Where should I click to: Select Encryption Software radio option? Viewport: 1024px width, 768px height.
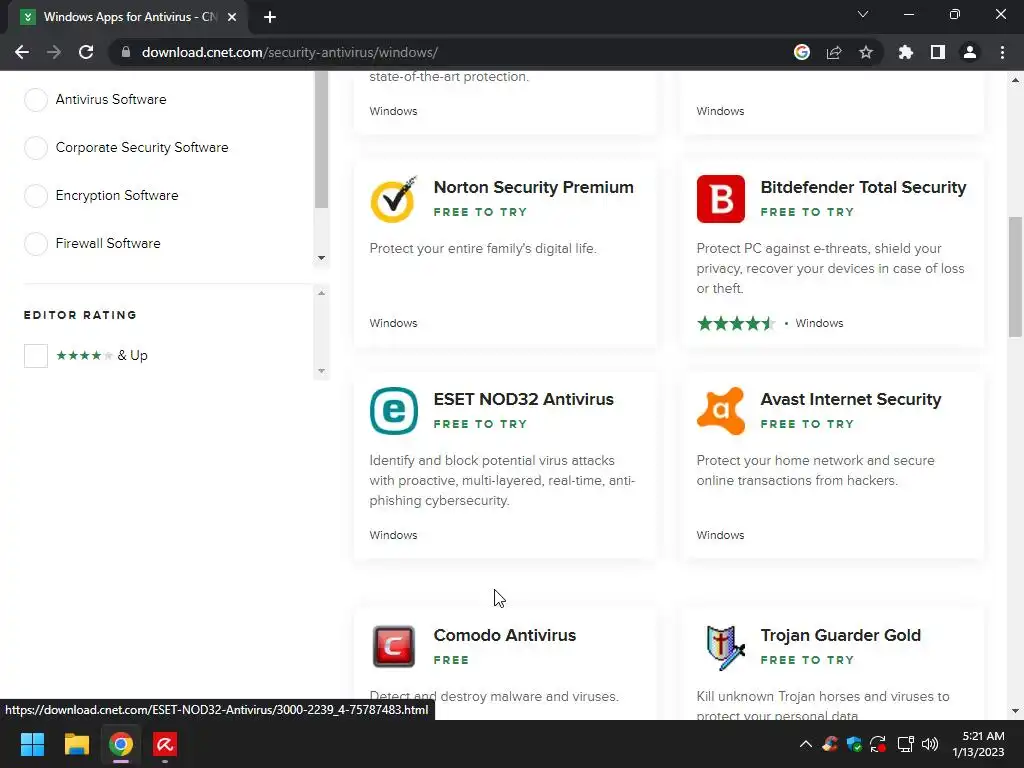click(36, 195)
